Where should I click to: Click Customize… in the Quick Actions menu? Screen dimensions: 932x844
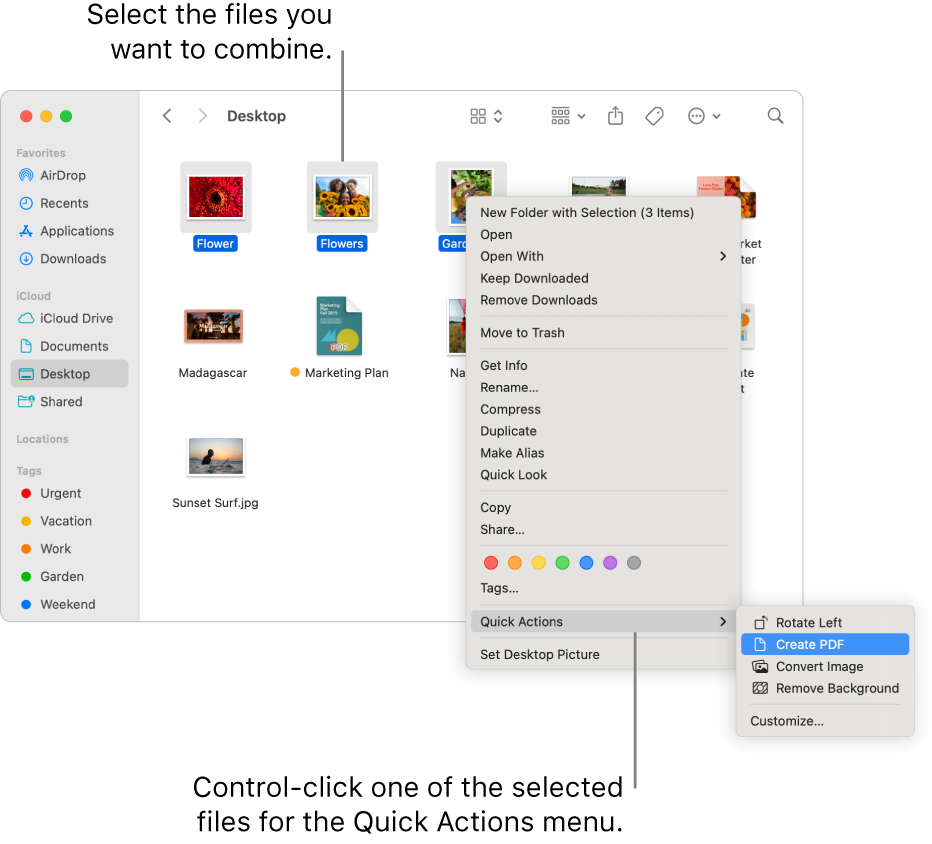click(786, 720)
